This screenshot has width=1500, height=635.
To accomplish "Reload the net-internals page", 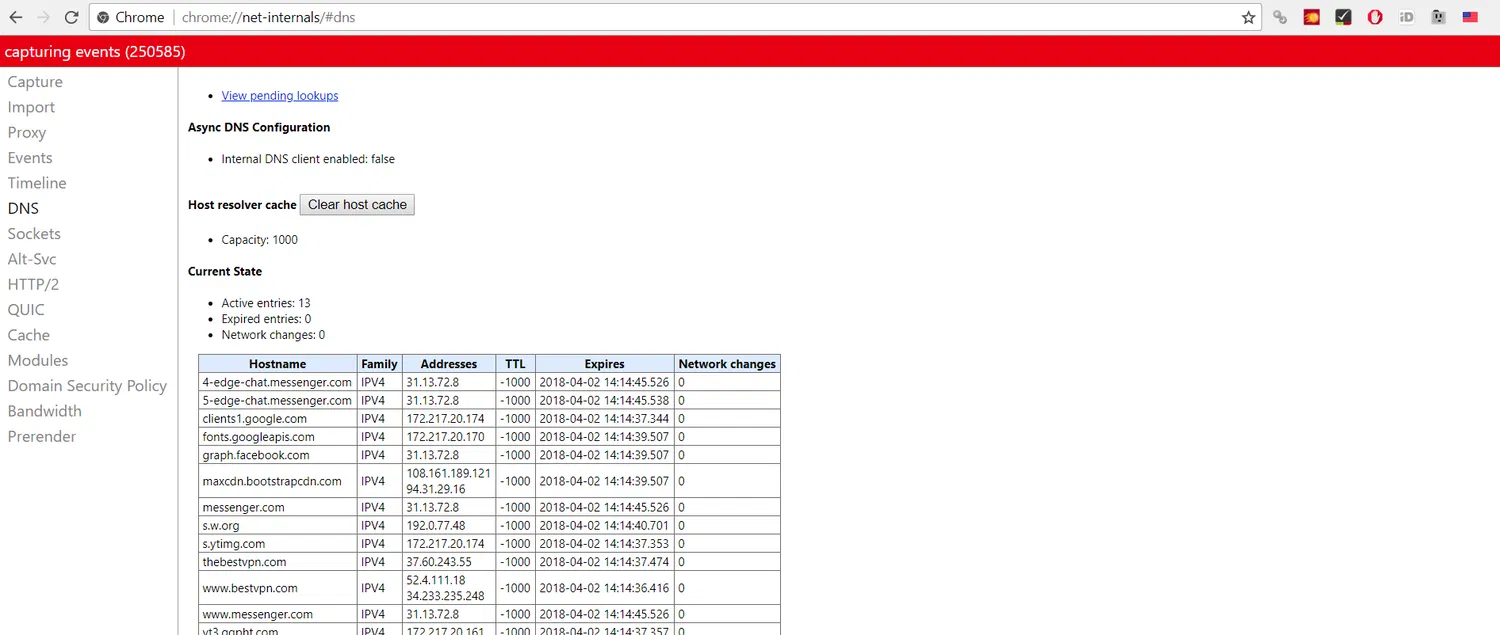I will coord(71,17).
